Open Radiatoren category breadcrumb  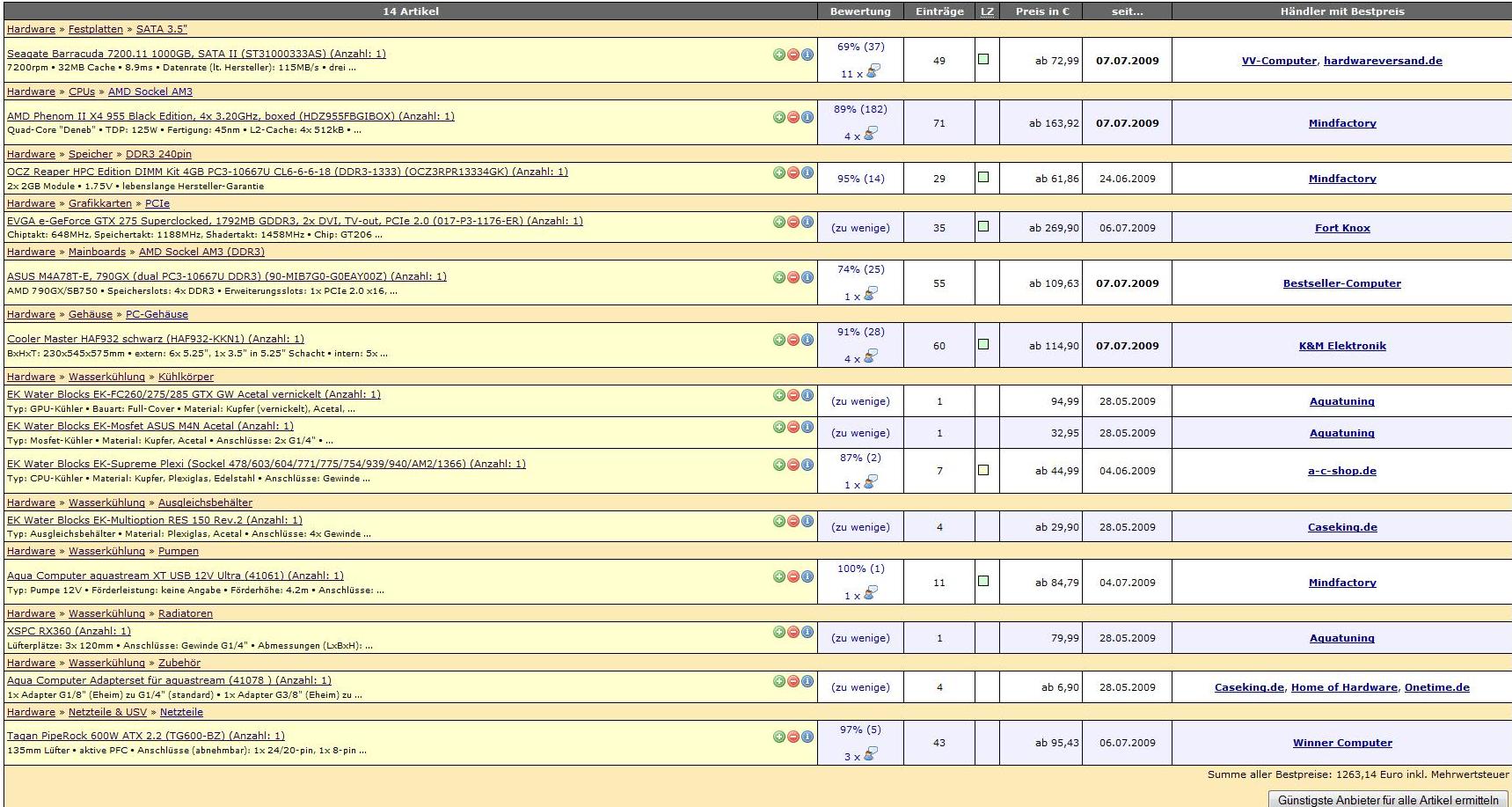[186, 613]
